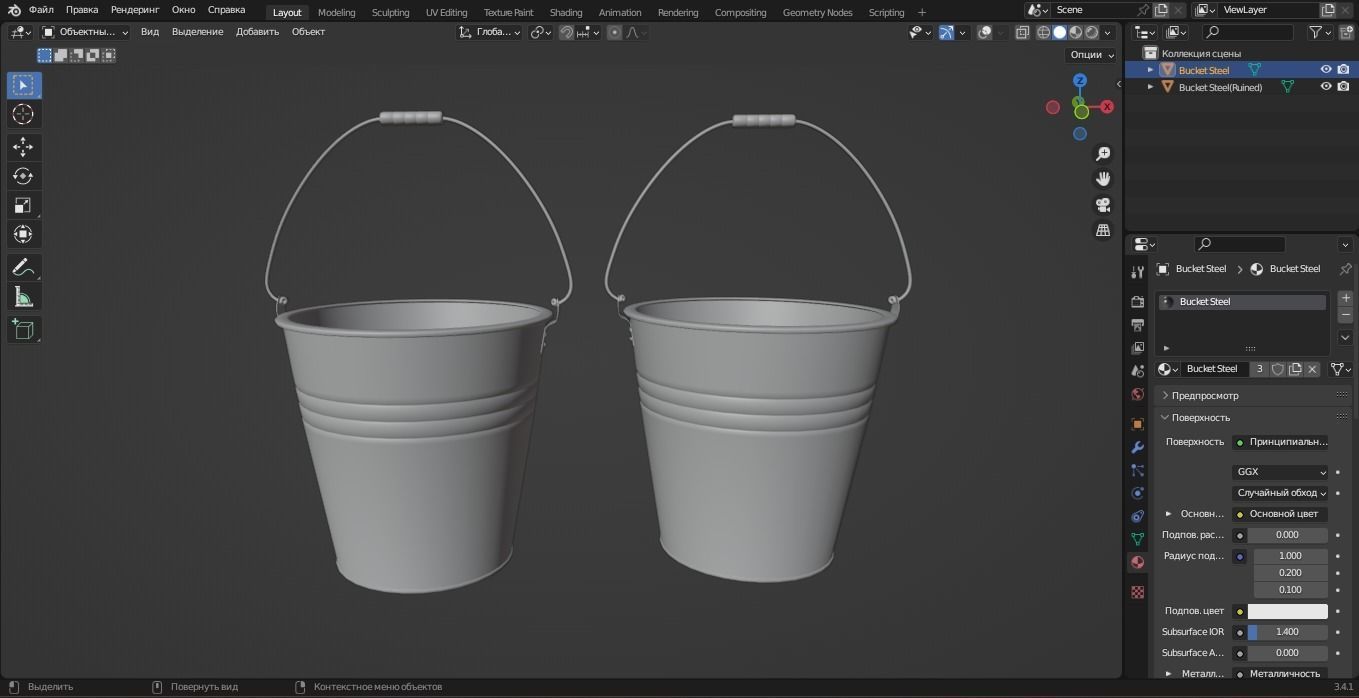
Task: Select the Transform tool
Action: coord(23,234)
